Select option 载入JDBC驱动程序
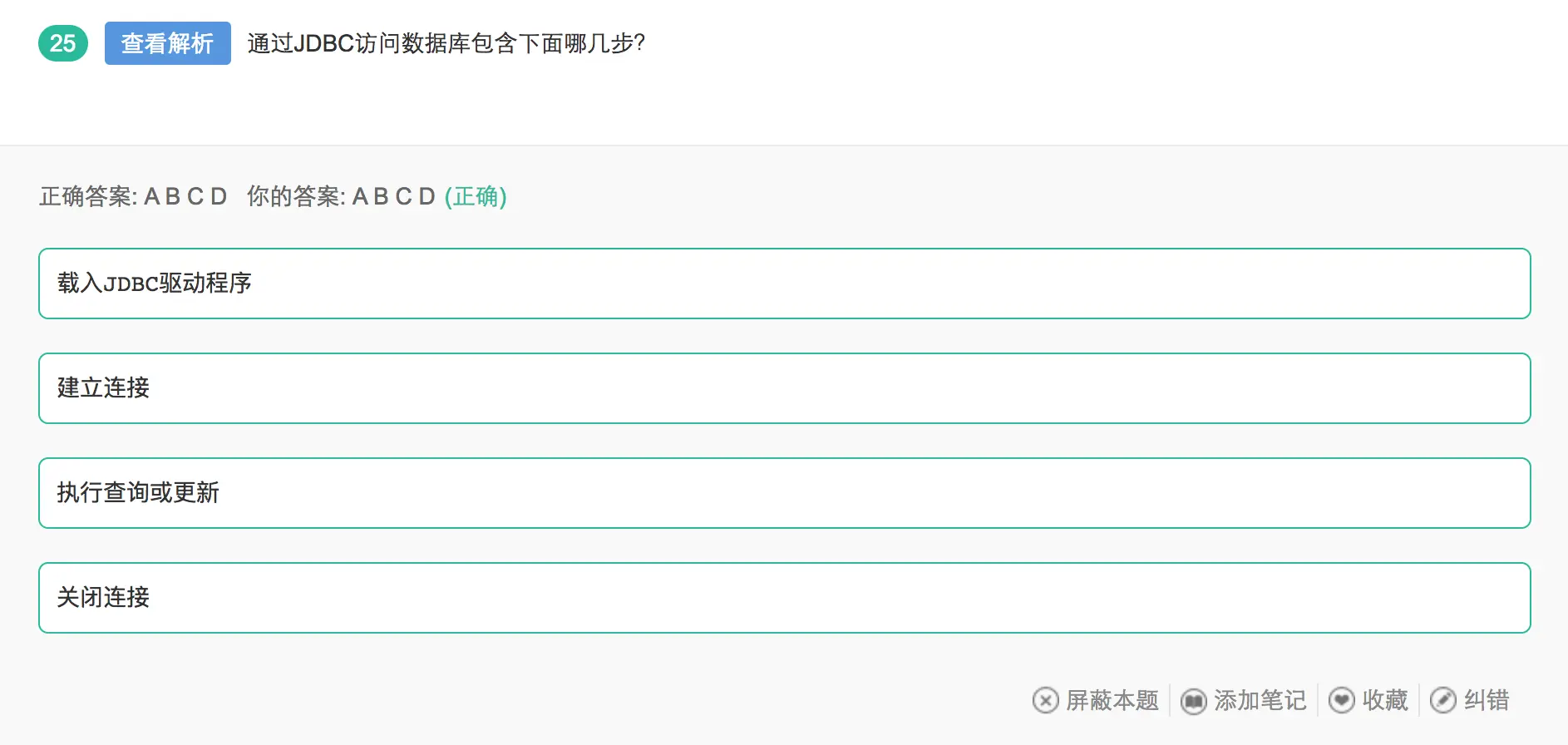Viewport: 1568px width, 745px height. 784,284
